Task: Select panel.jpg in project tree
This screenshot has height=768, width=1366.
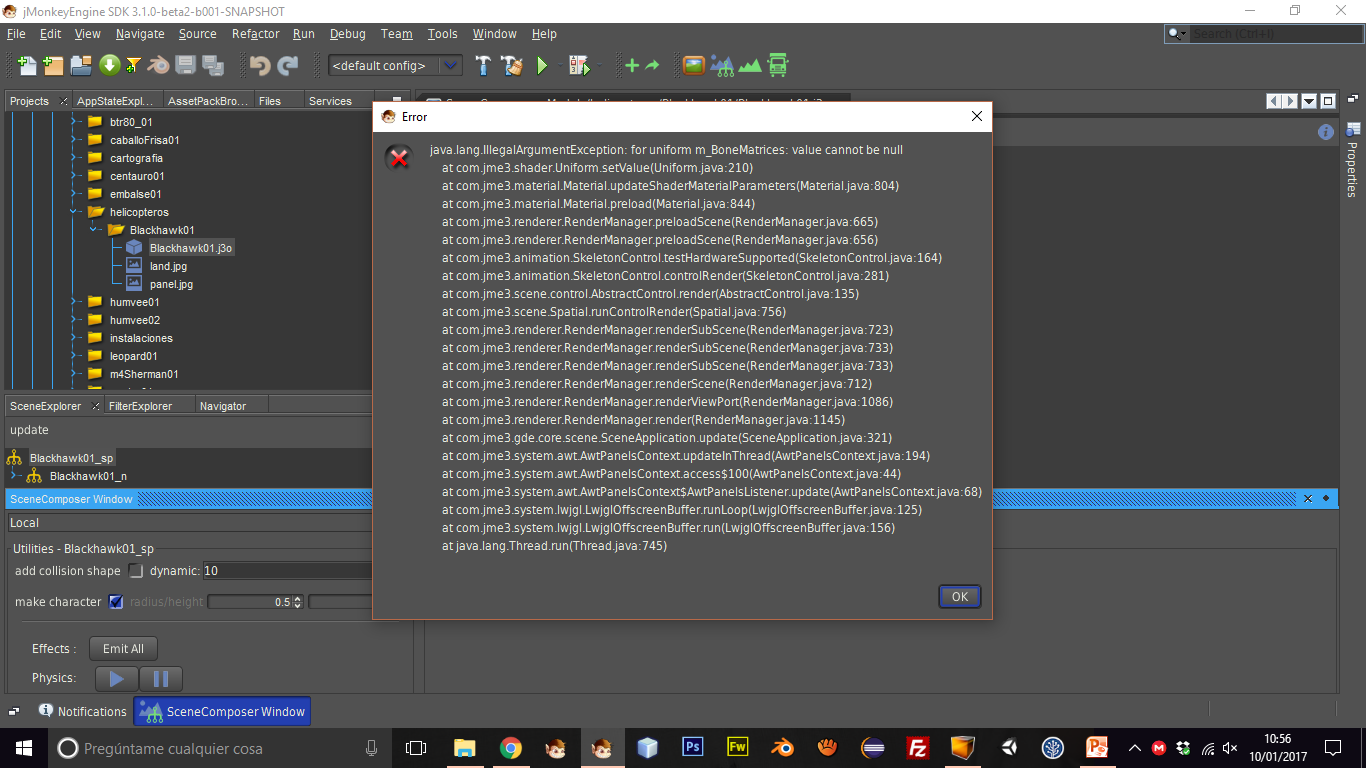Action: pyautogui.click(x=171, y=284)
